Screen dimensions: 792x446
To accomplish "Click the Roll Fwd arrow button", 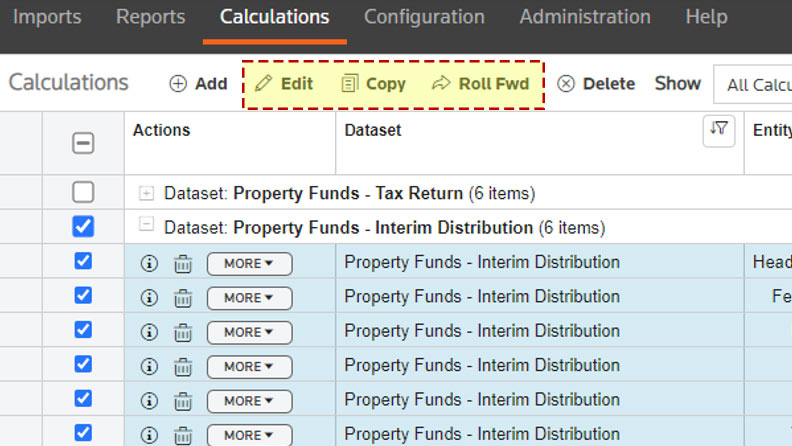I will (480, 84).
